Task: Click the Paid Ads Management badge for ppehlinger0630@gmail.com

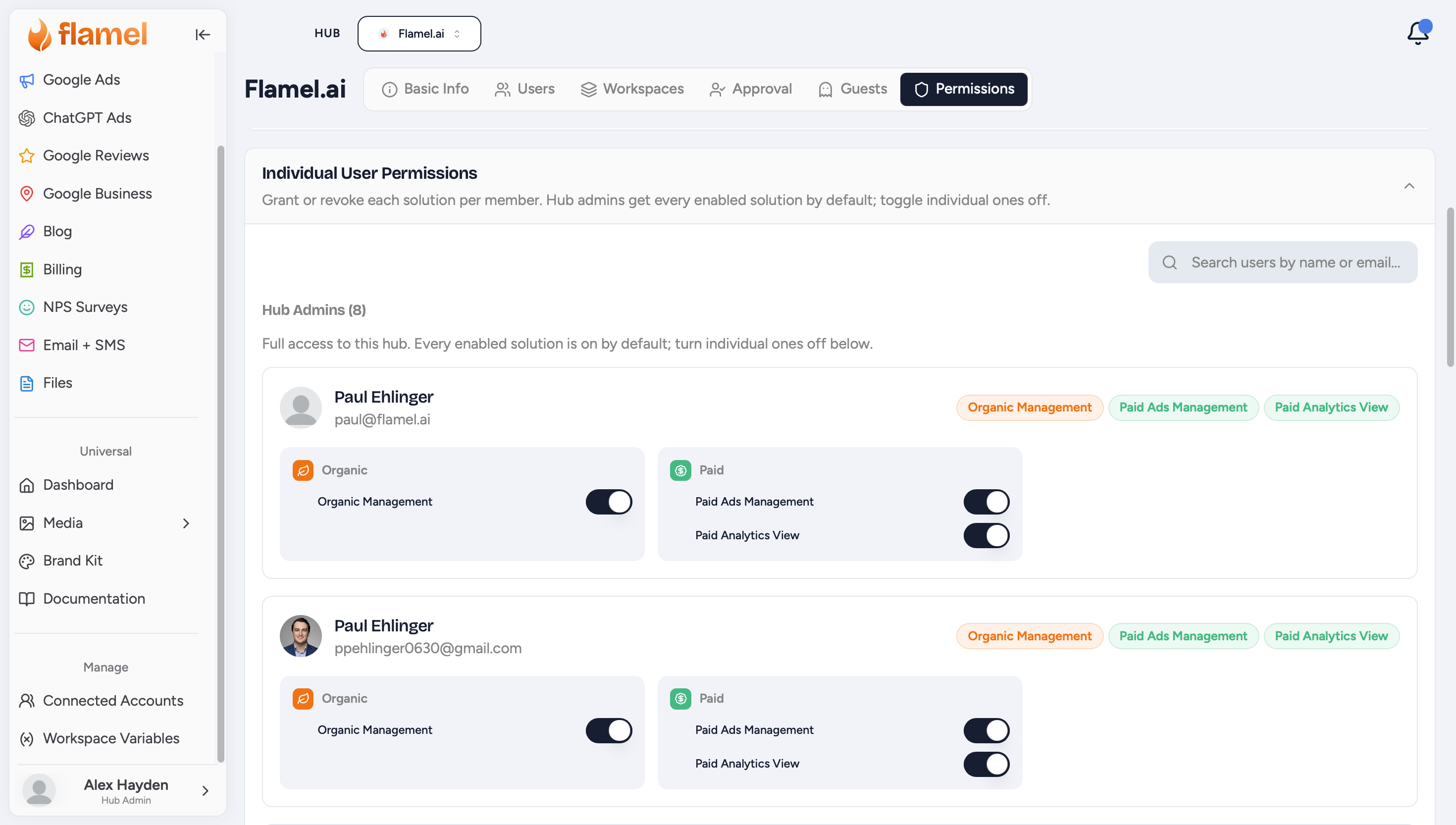Action: 1183,636
